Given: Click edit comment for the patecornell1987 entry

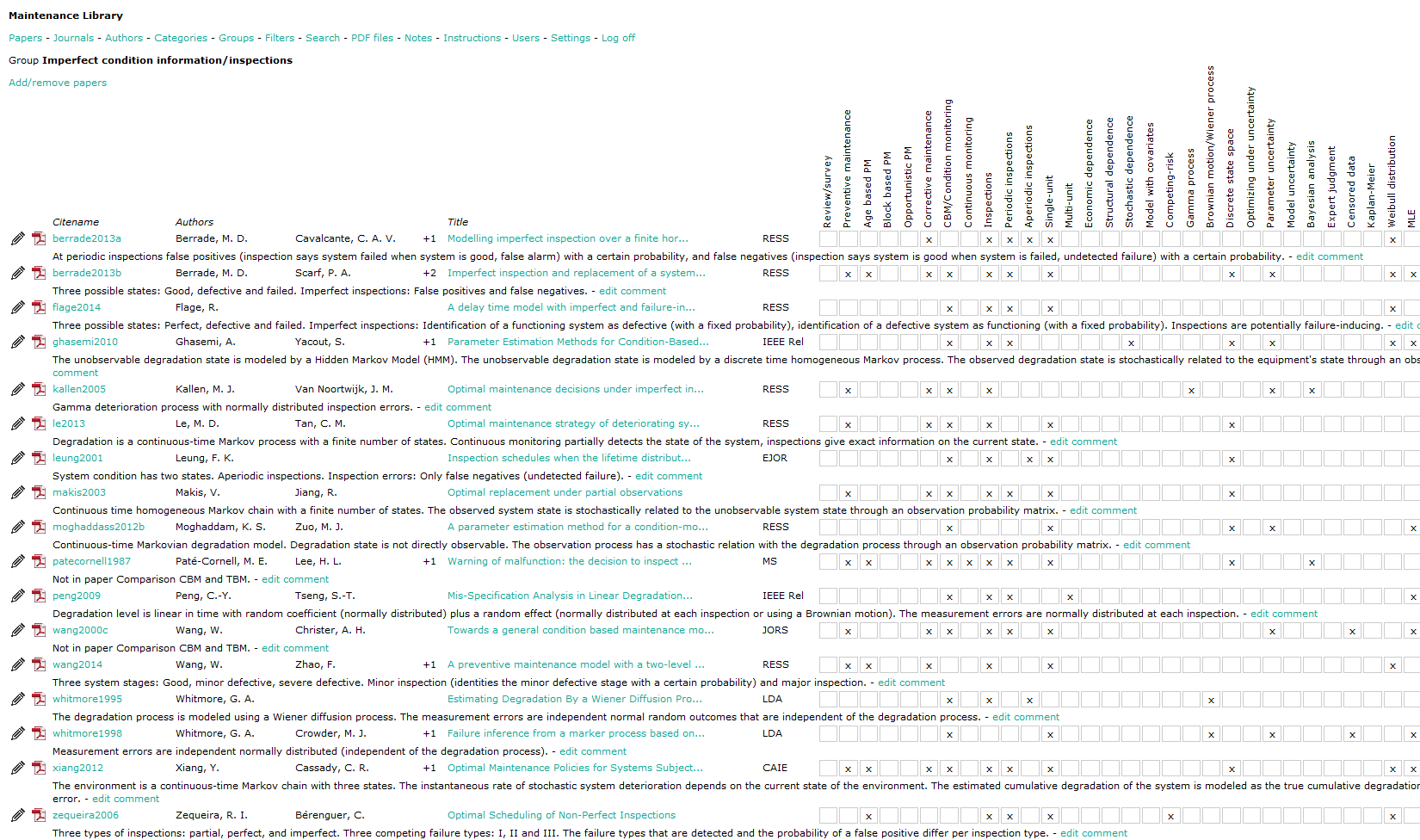Looking at the screenshot, I should click(x=295, y=579).
